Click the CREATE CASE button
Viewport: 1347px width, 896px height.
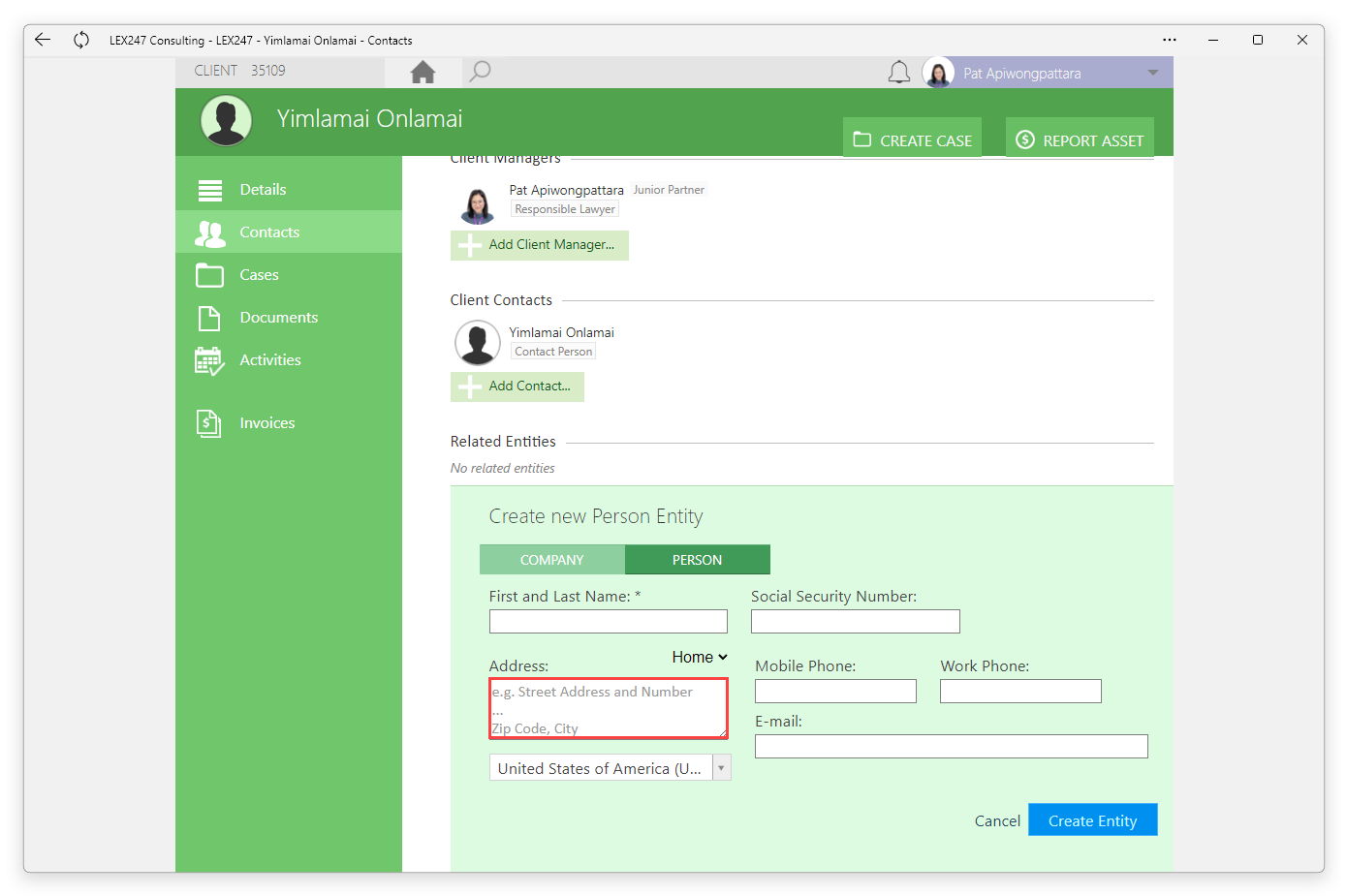pos(913,138)
